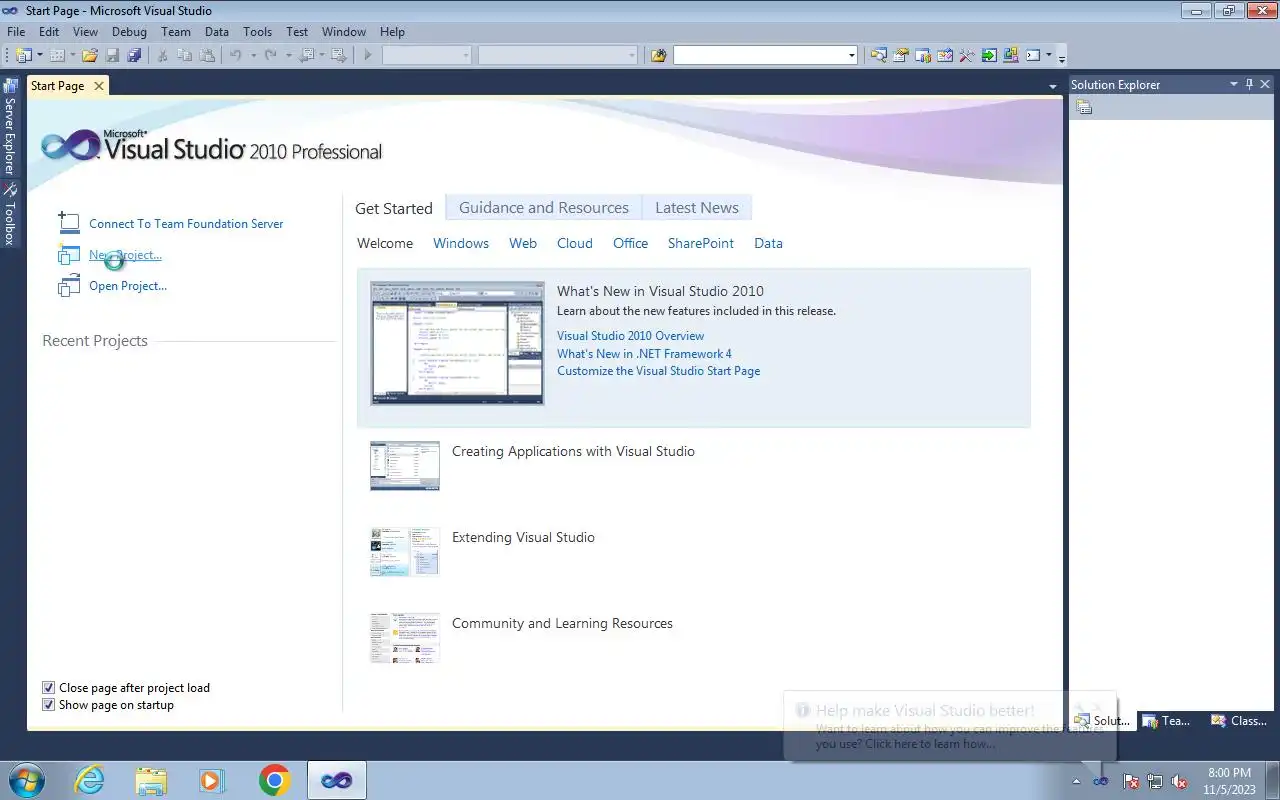
Task: Click the Open File folder icon in toolbar
Action: 89,55
